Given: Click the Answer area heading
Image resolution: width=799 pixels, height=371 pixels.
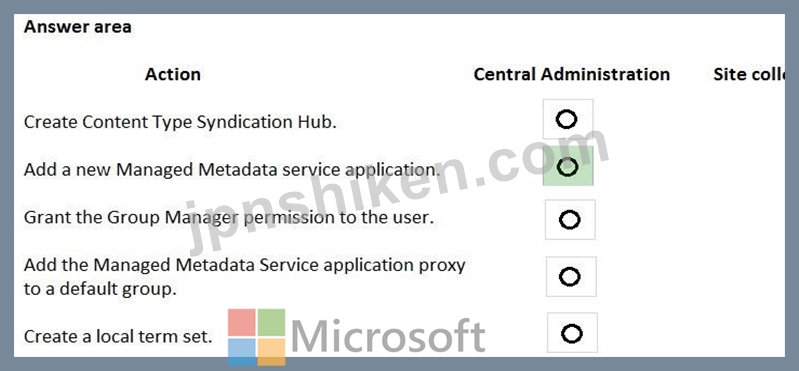Looking at the screenshot, I should point(77,26).
